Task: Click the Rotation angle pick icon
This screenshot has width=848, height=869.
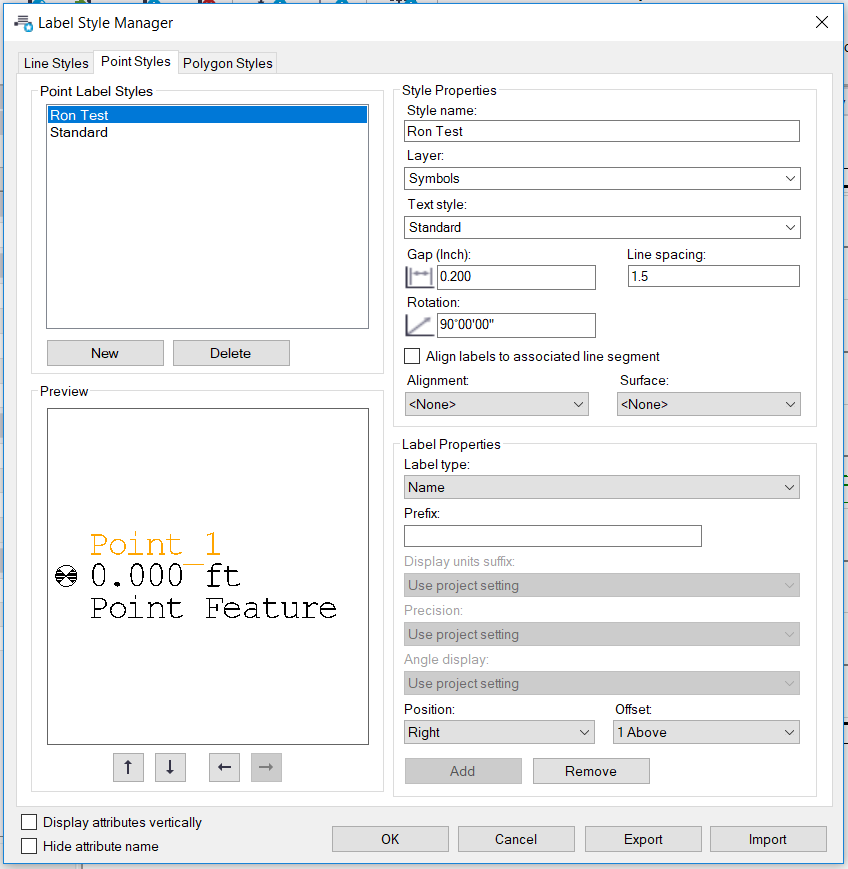Action: 419,325
